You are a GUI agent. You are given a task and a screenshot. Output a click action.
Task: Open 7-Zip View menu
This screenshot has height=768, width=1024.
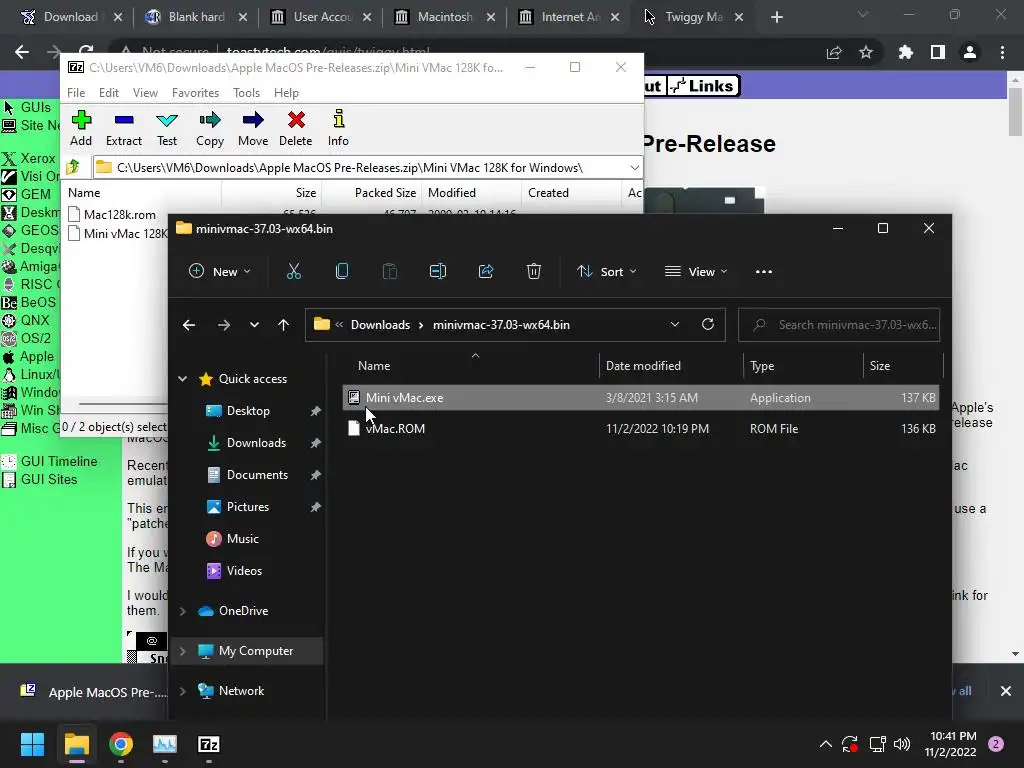(x=145, y=93)
